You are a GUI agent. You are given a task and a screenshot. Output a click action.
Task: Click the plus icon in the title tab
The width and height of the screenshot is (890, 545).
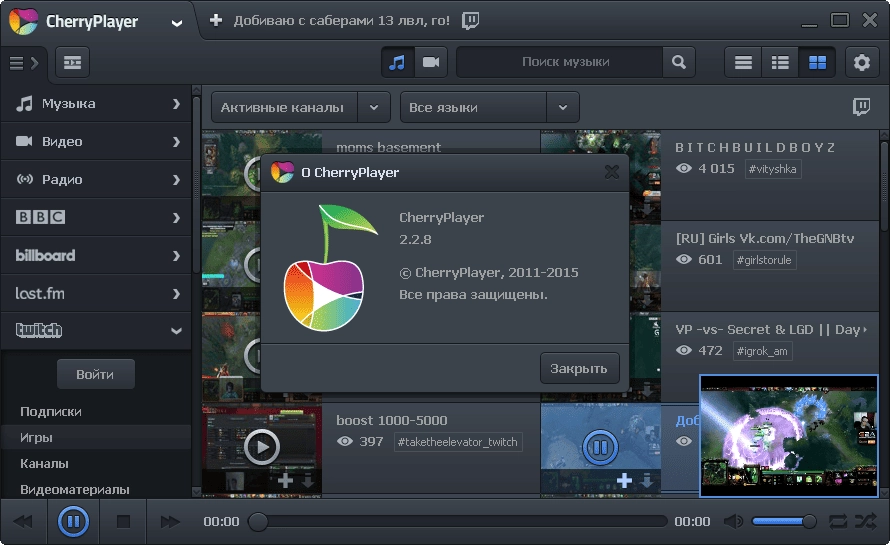tap(215, 20)
